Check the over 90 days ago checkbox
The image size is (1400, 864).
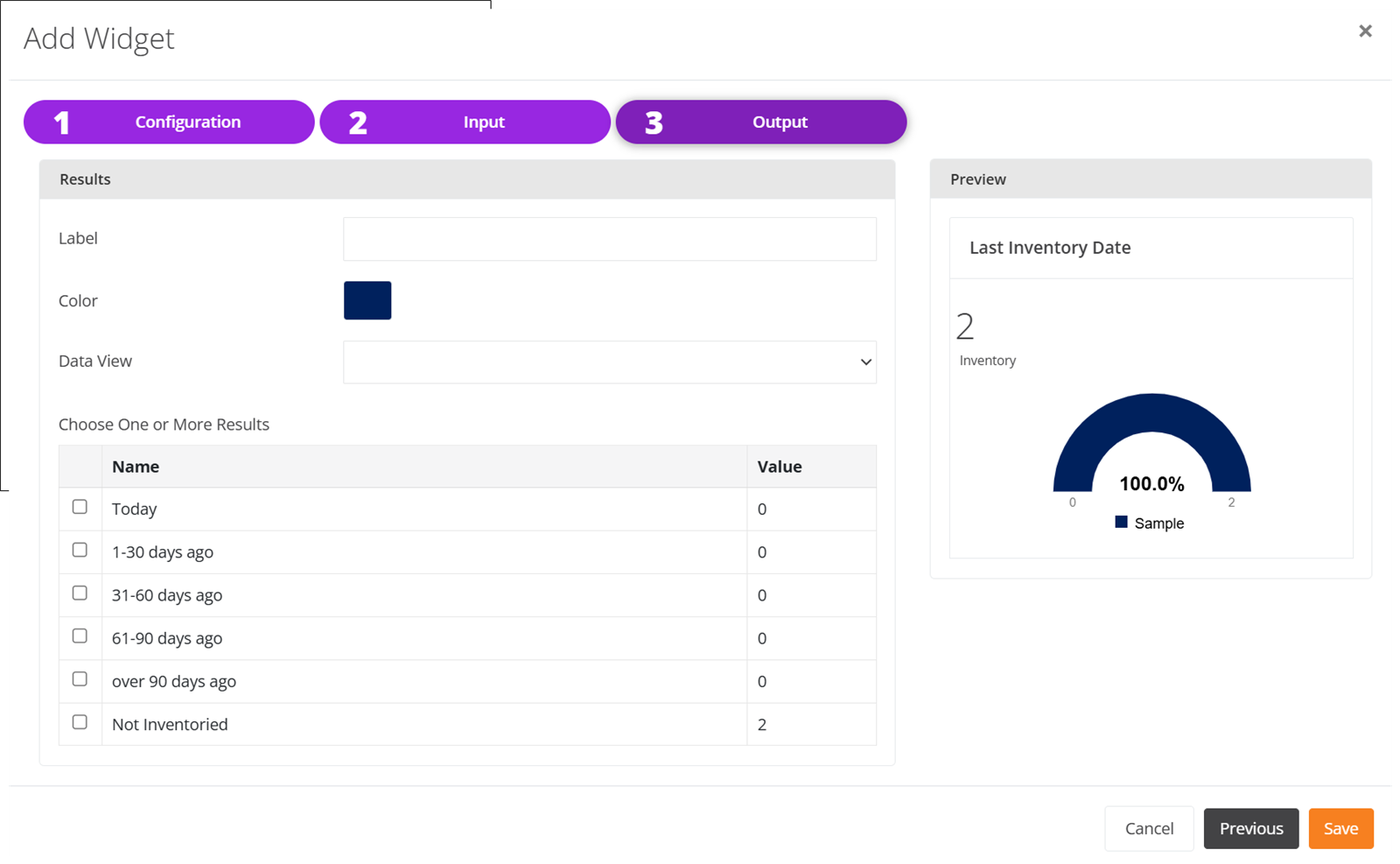coord(80,679)
